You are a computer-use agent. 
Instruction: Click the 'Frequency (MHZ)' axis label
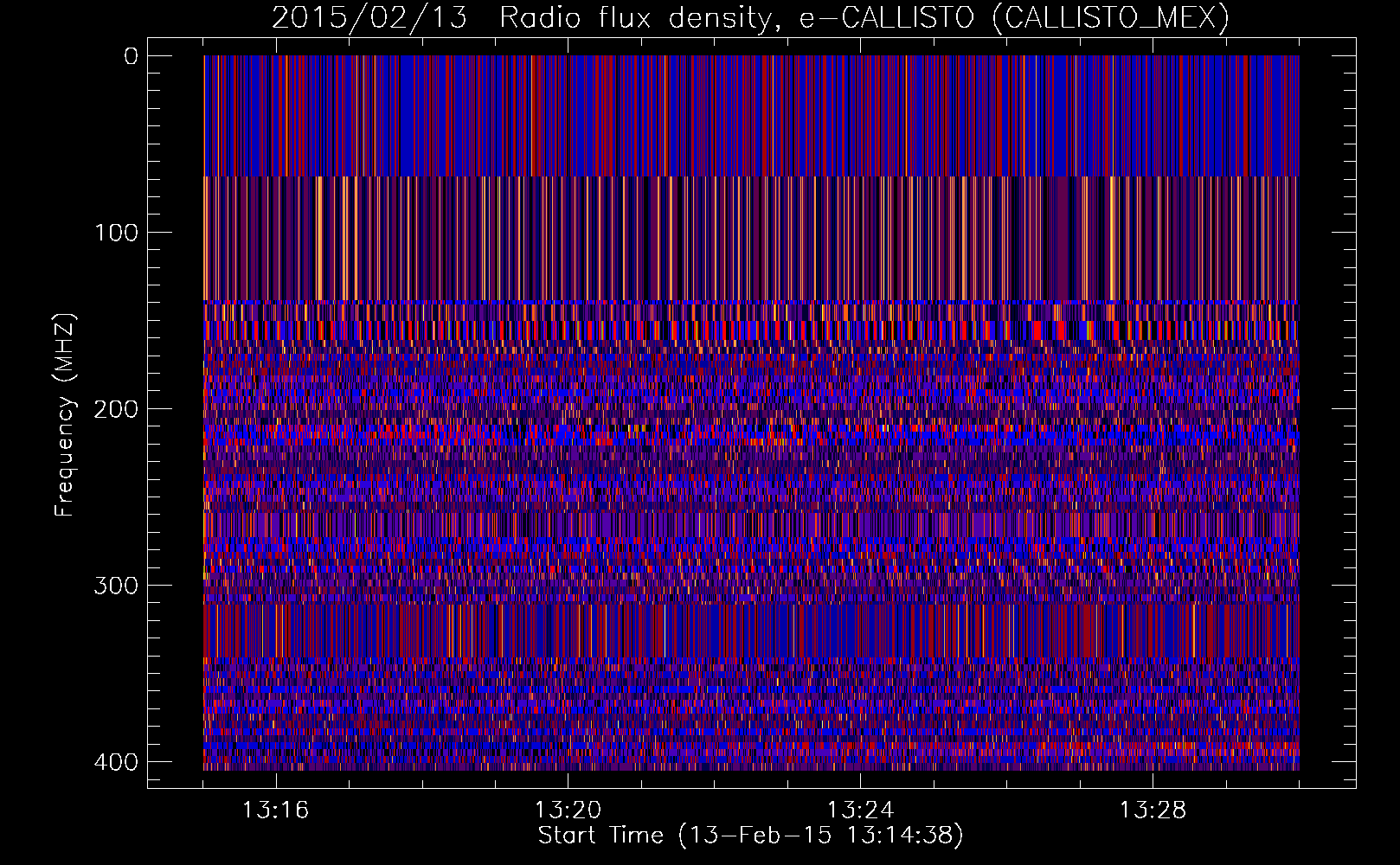click(x=65, y=415)
